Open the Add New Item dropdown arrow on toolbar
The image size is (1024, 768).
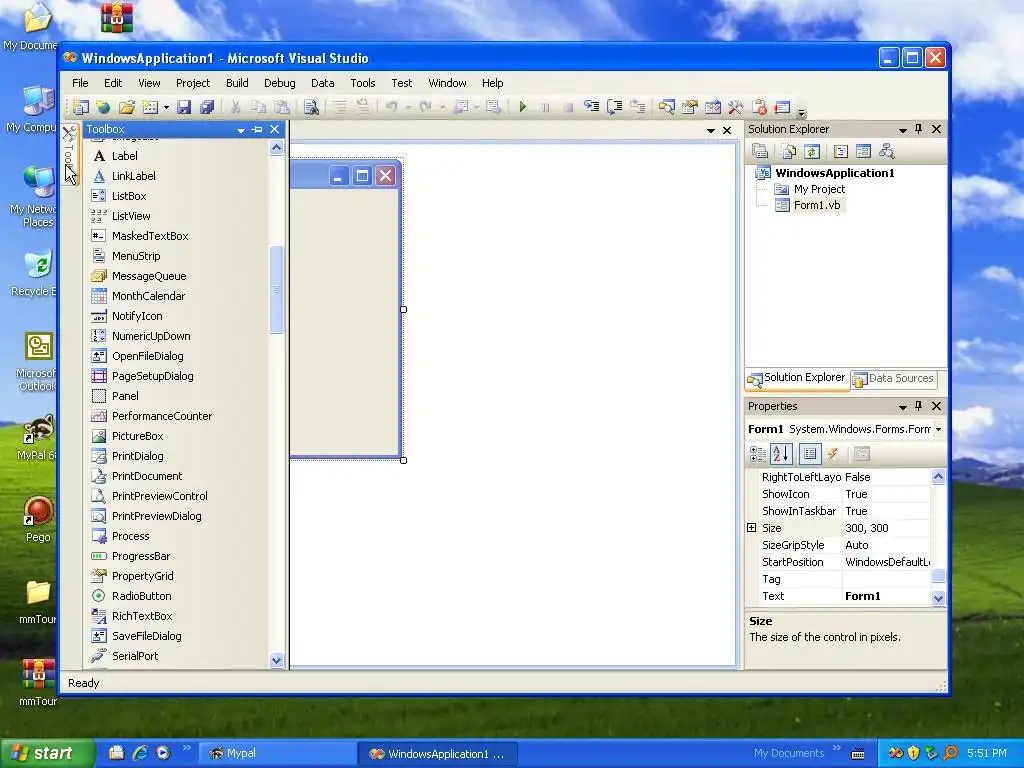167,108
